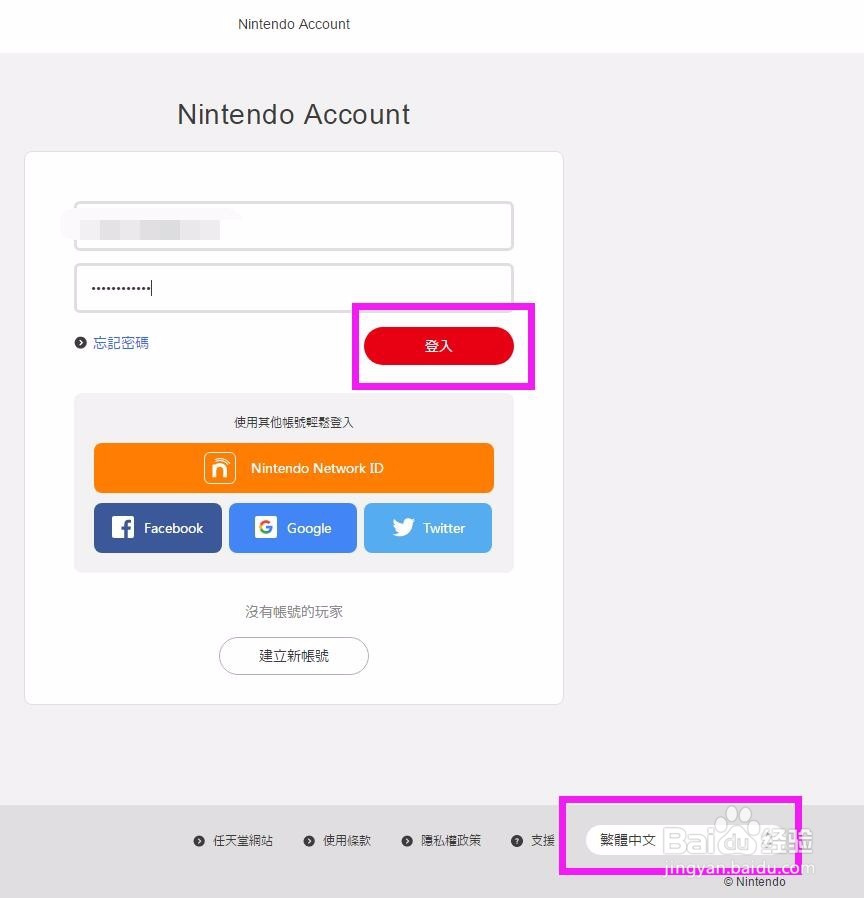Focus the password input field
This screenshot has width=864, height=898.
click(294, 288)
